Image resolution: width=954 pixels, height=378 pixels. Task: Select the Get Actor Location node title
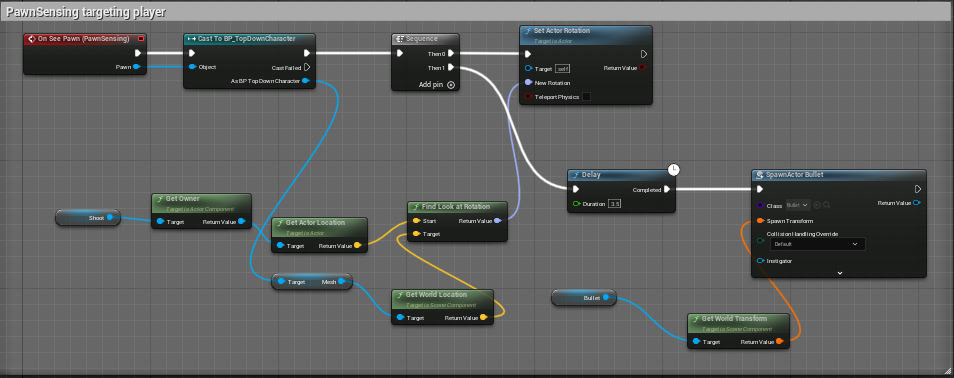tap(315, 222)
